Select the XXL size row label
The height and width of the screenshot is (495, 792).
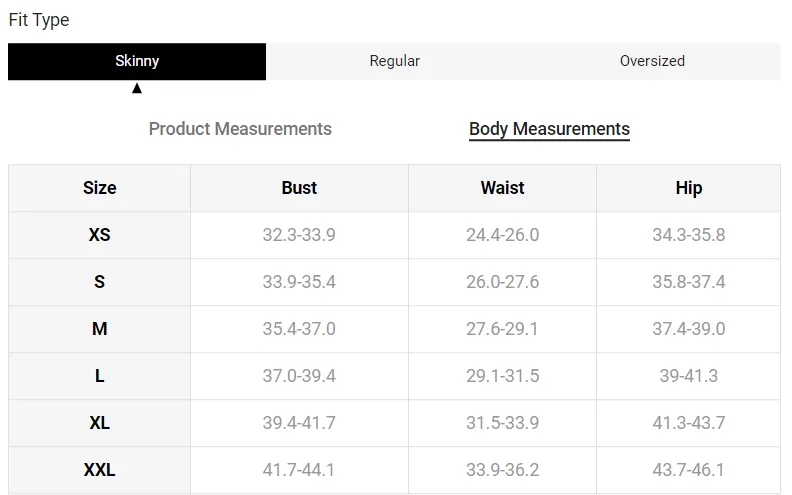pyautogui.click(x=100, y=470)
